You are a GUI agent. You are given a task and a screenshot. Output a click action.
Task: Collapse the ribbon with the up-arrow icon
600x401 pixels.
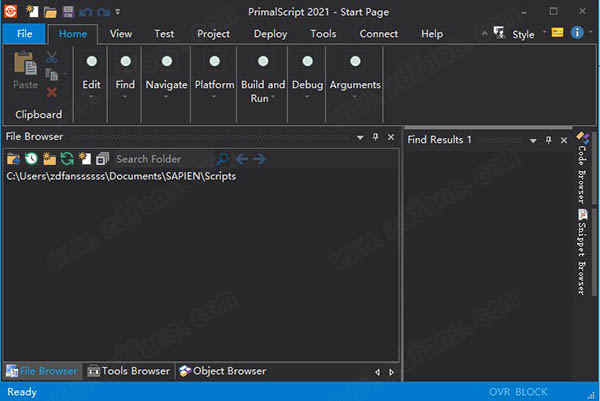[x=484, y=34]
